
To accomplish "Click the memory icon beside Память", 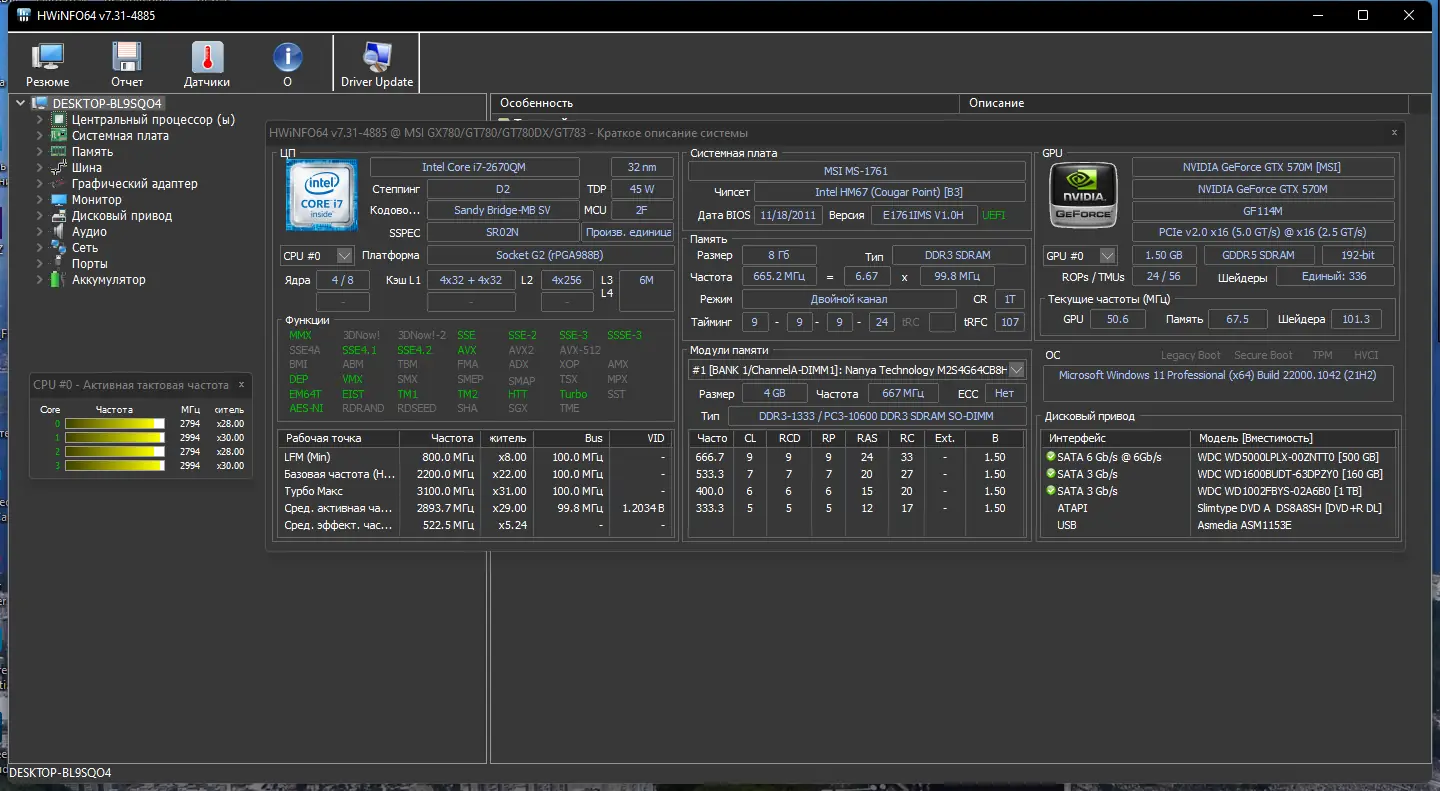I will [59, 151].
